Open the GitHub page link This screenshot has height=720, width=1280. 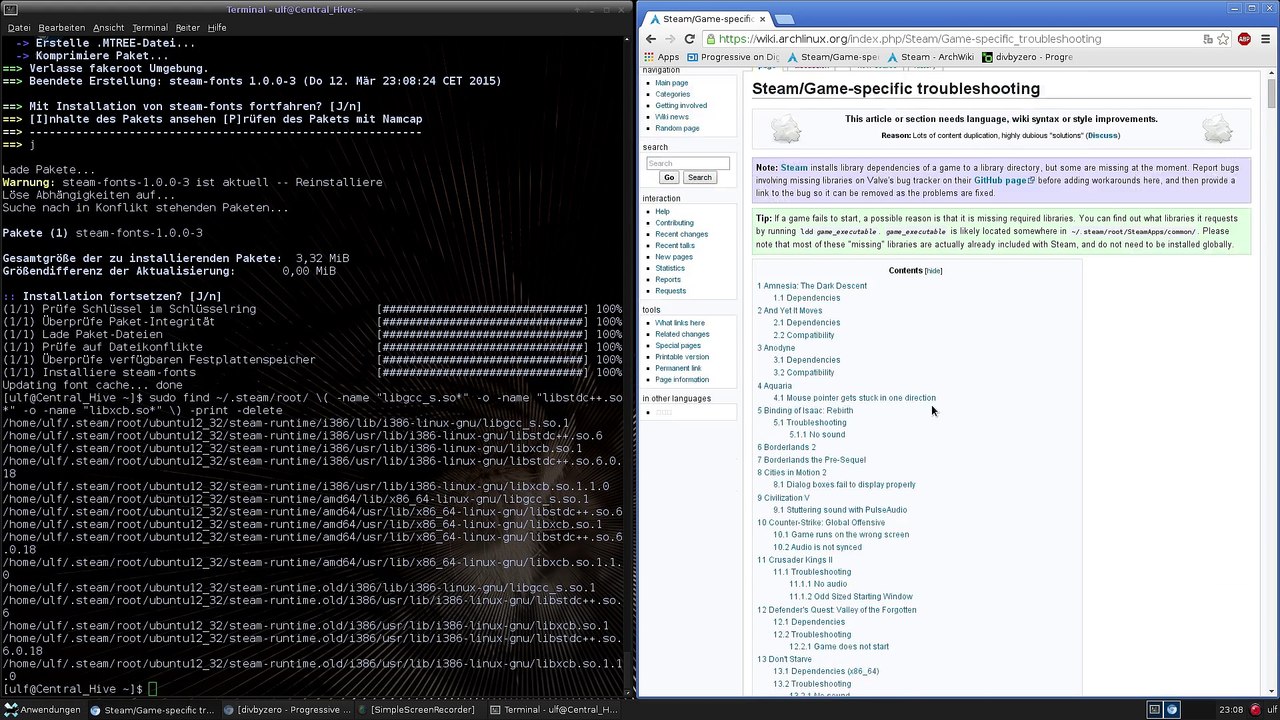[1003, 180]
